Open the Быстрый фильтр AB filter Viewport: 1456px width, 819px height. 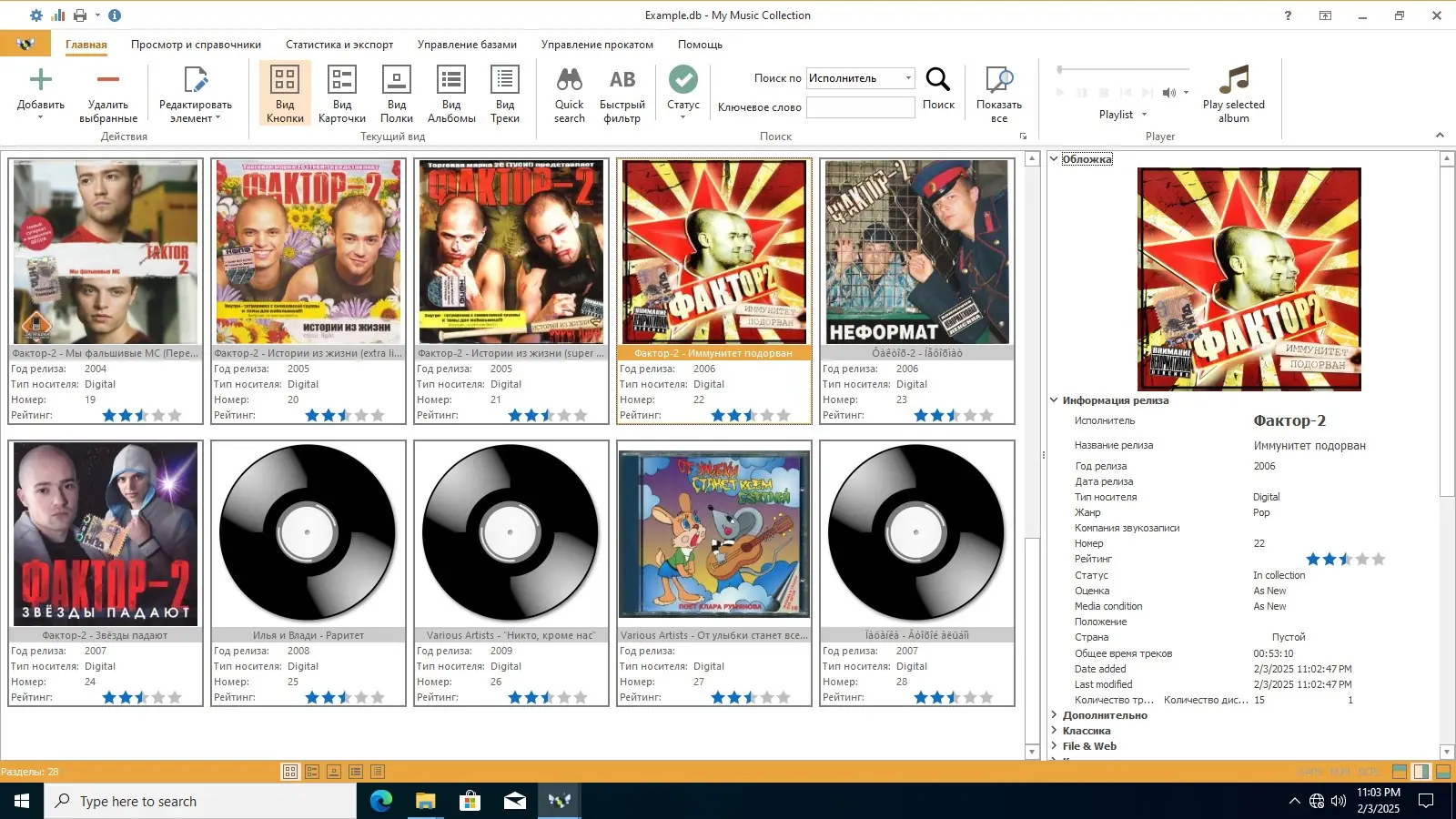622,81
